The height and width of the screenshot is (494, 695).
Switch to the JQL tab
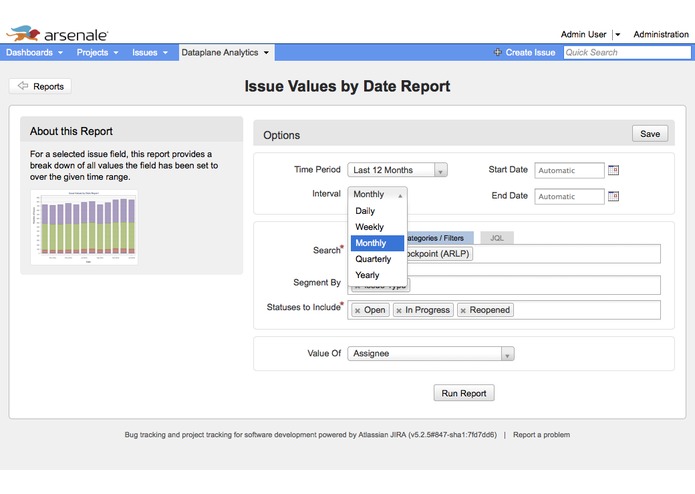click(497, 238)
